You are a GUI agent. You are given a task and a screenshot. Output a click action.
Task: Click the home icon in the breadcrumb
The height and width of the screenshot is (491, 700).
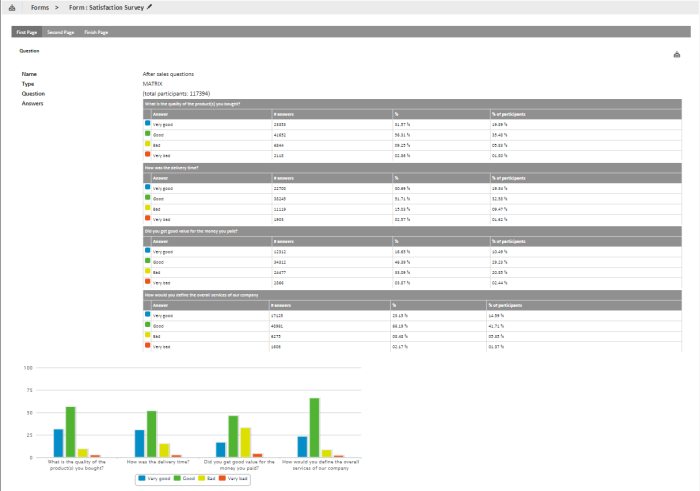(11, 7)
